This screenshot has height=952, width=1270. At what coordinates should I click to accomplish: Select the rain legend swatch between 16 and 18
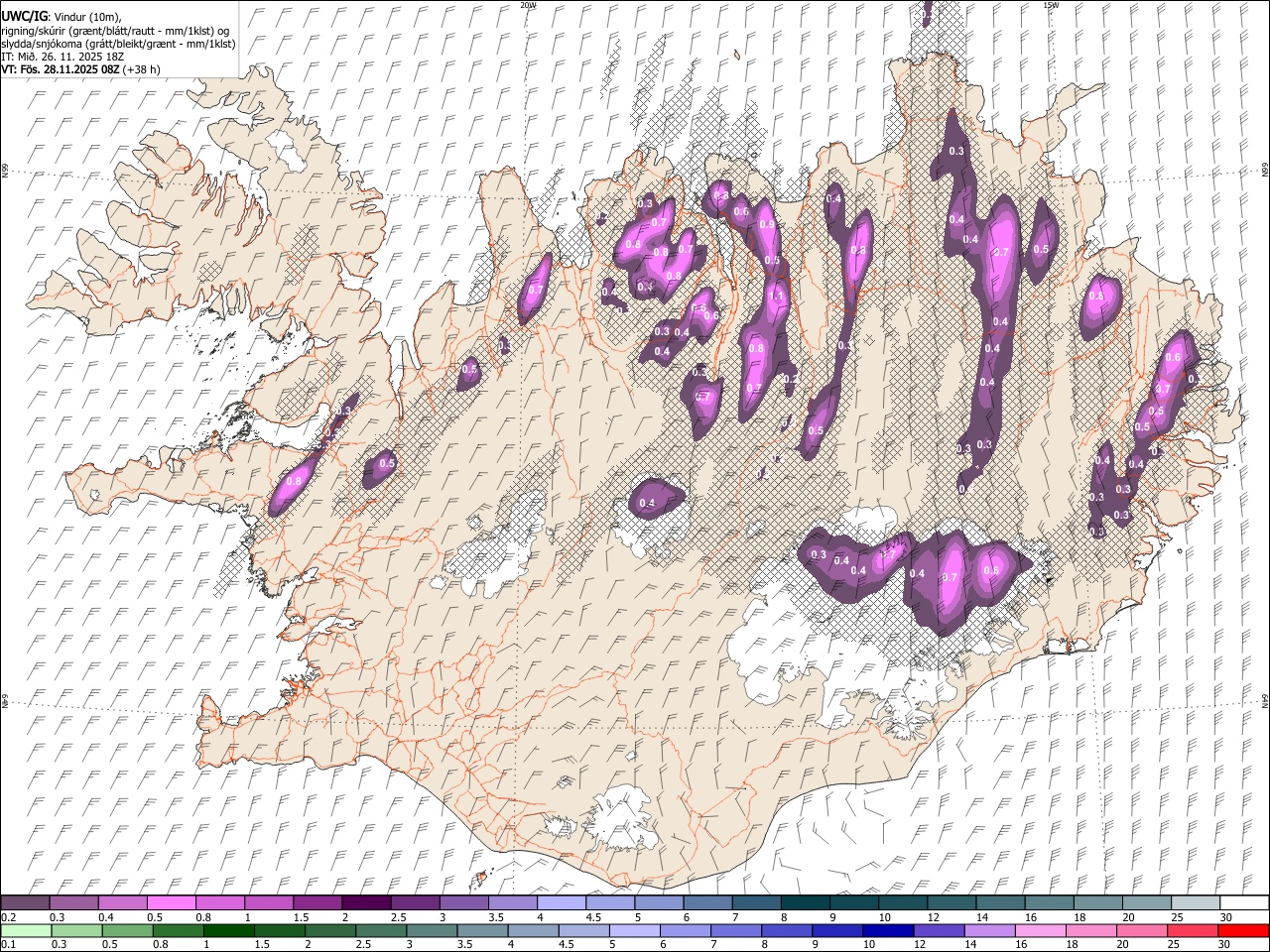(x=1040, y=930)
